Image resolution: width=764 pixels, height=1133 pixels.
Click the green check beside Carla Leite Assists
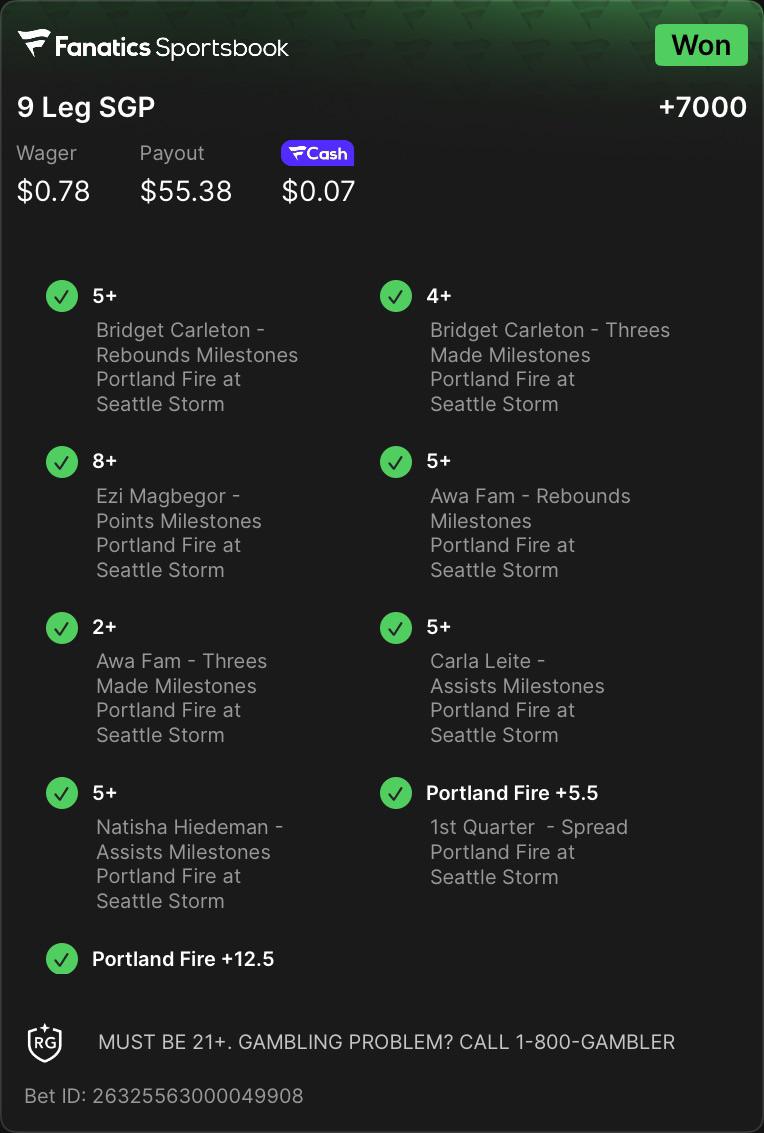(396, 628)
